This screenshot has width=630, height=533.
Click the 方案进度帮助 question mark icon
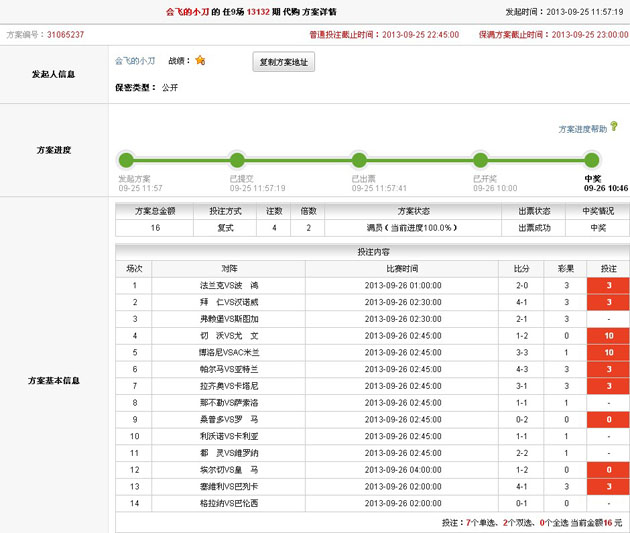pos(614,127)
